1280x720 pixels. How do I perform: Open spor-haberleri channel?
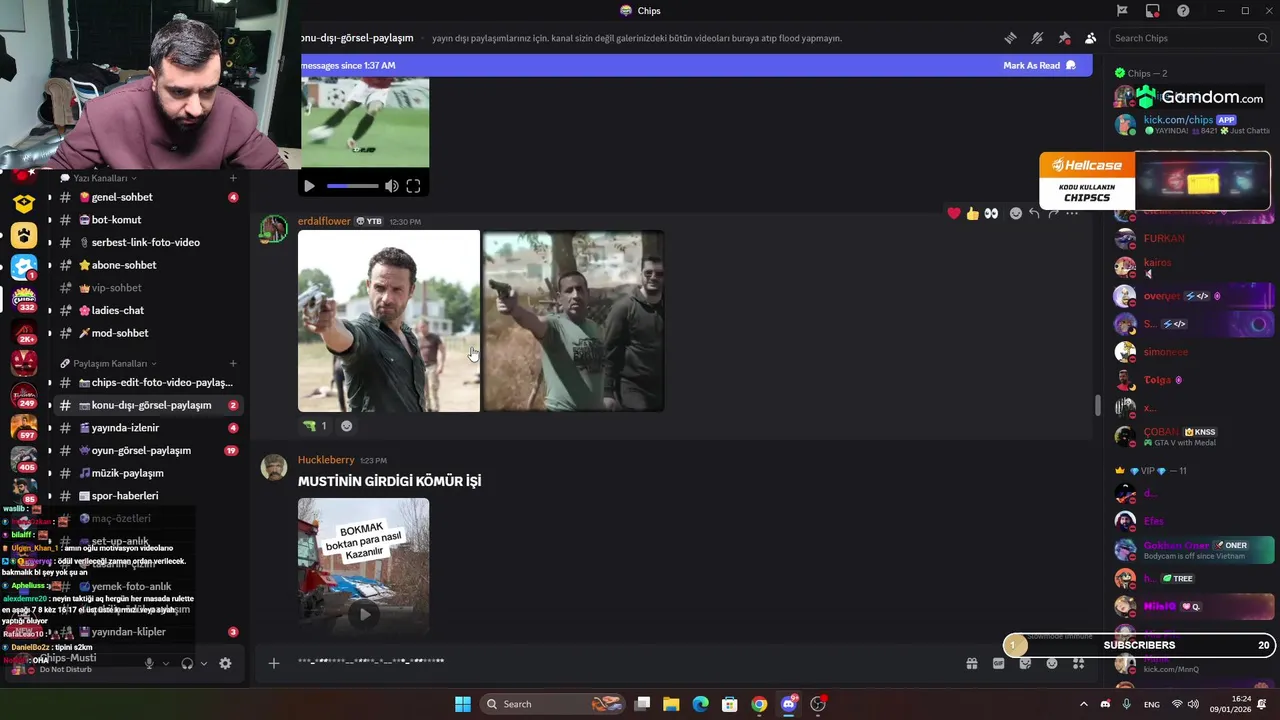click(147, 496)
